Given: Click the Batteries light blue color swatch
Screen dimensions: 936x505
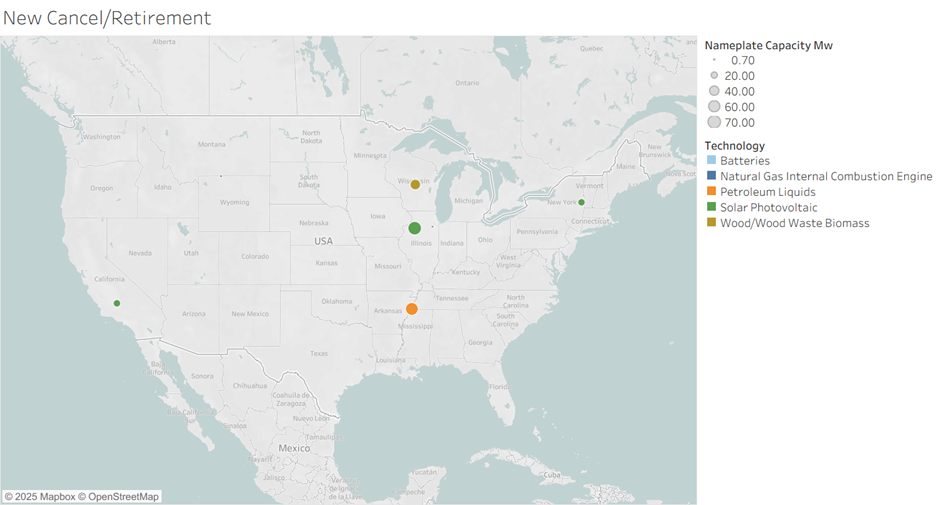Looking at the screenshot, I should coord(711,161).
